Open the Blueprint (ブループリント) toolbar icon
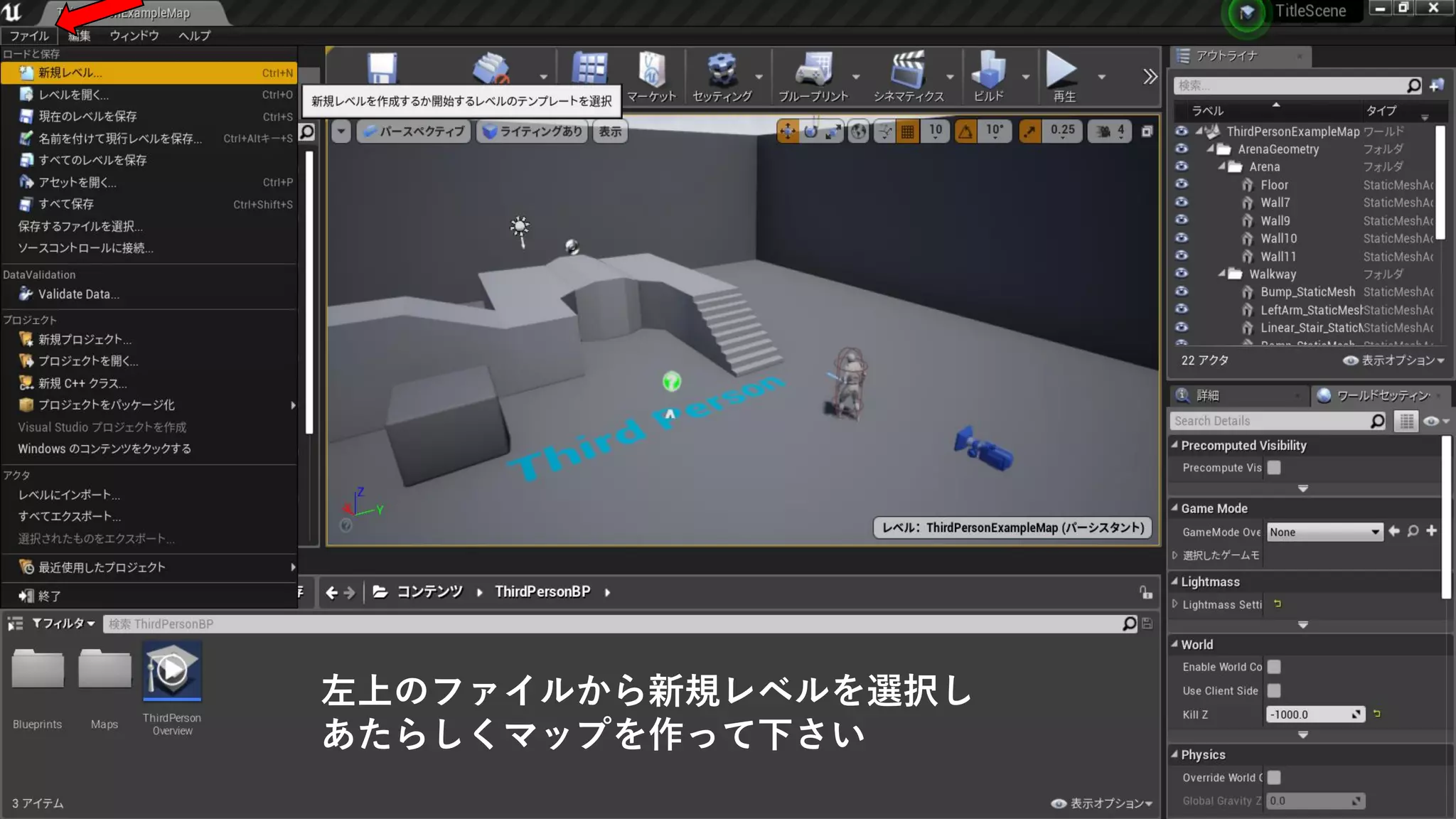Screen dimensions: 1456x819 click(x=813, y=71)
